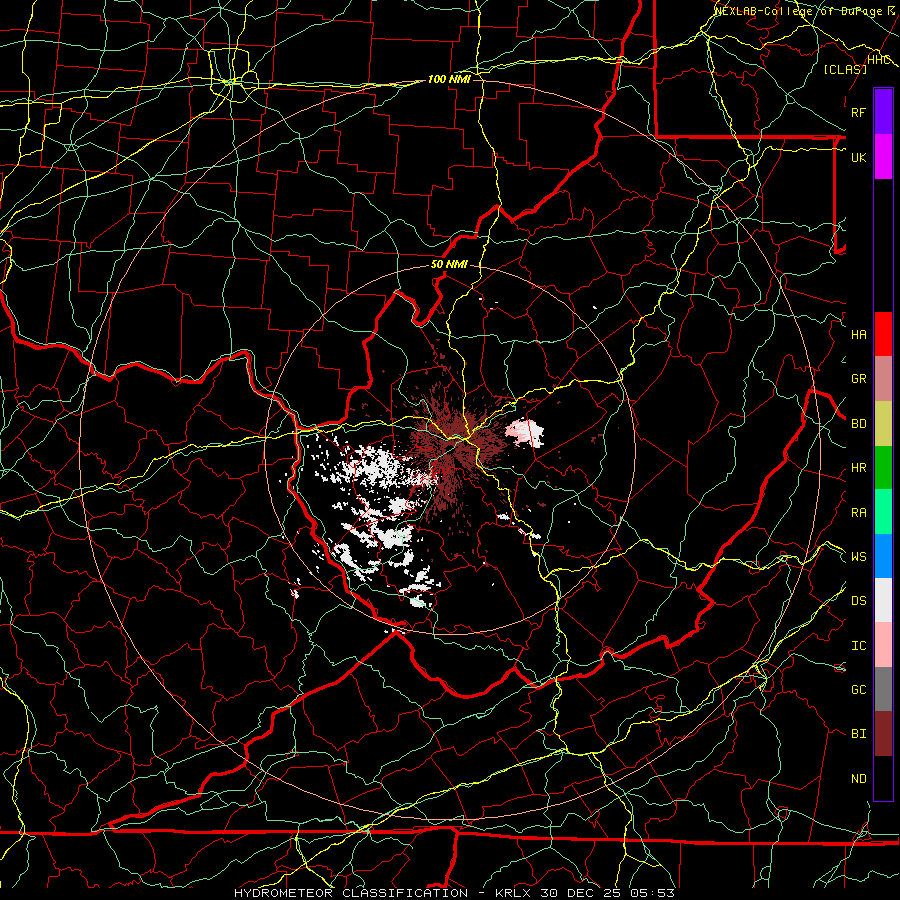Image resolution: width=900 pixels, height=900 pixels.
Task: Click the RA legend label
Action: [859, 513]
